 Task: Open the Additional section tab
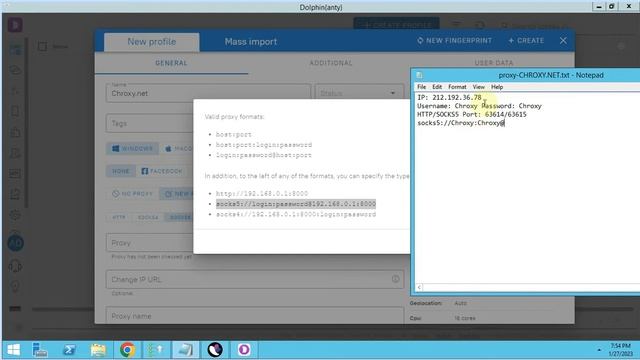point(331,63)
